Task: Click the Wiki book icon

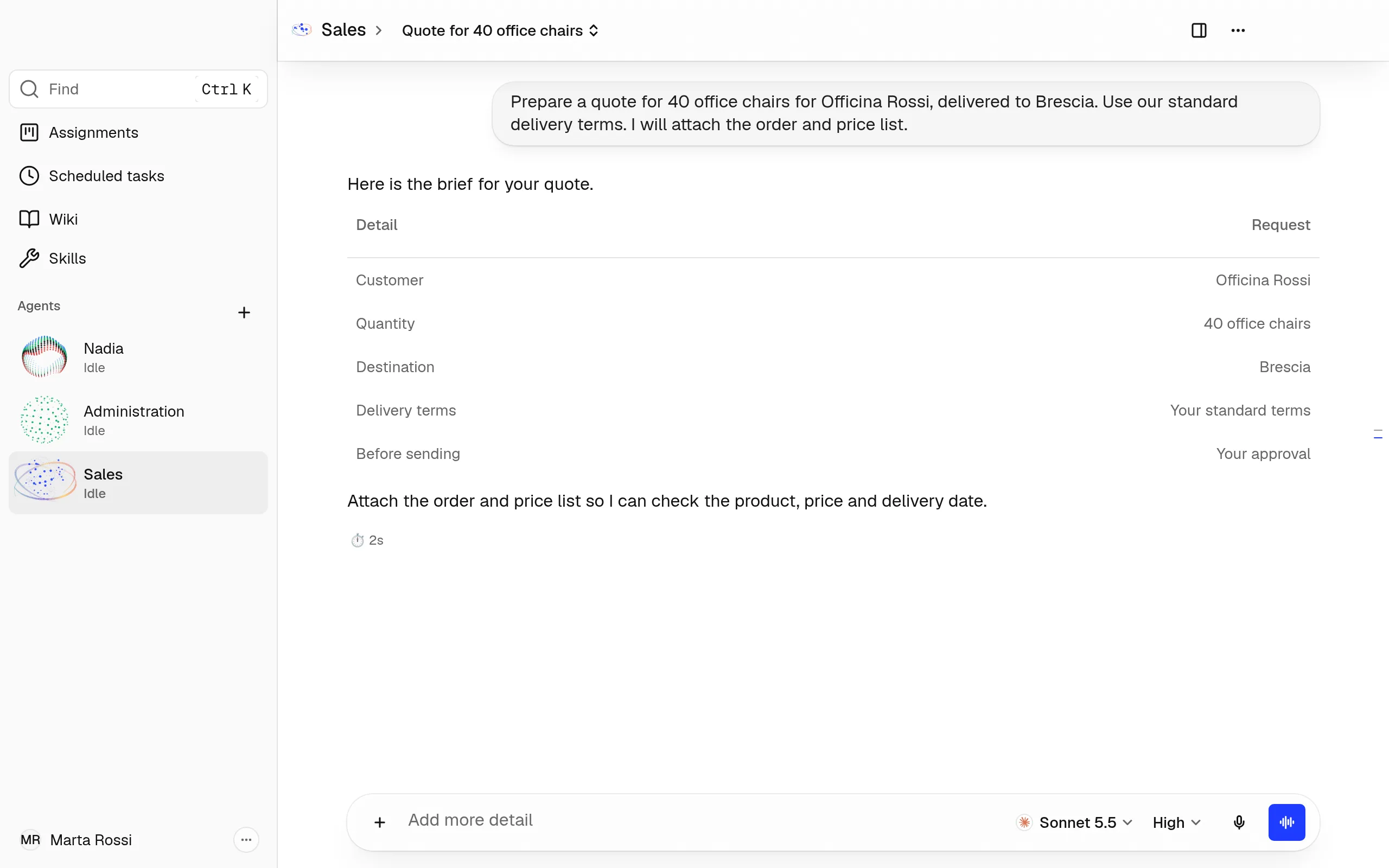Action: point(29,219)
